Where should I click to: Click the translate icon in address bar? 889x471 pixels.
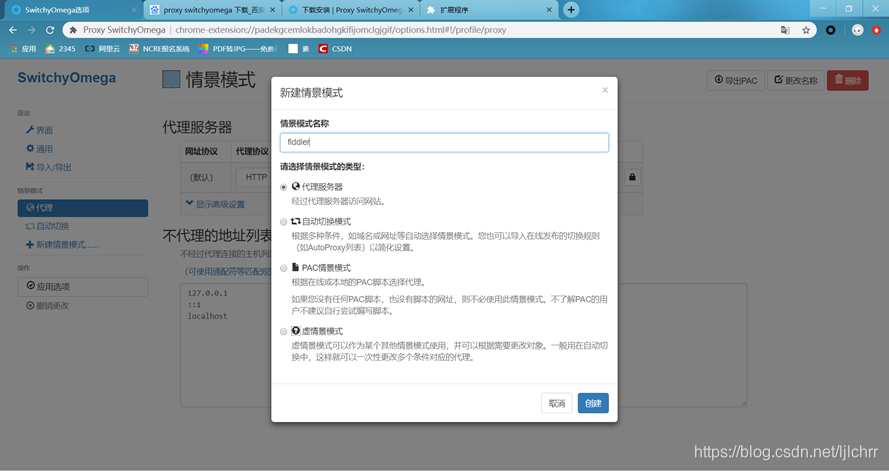785,30
